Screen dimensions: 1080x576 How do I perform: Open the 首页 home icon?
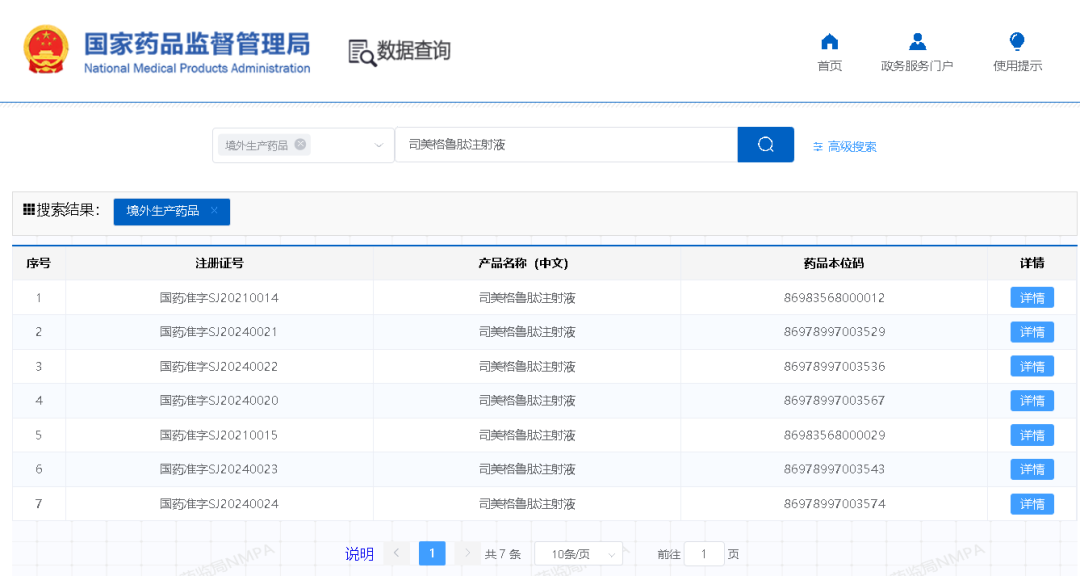(x=829, y=42)
